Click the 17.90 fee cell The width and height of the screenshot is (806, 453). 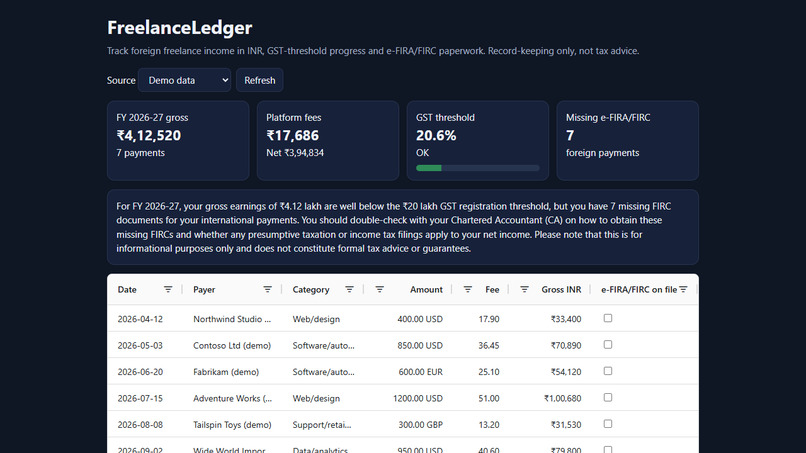click(489, 319)
